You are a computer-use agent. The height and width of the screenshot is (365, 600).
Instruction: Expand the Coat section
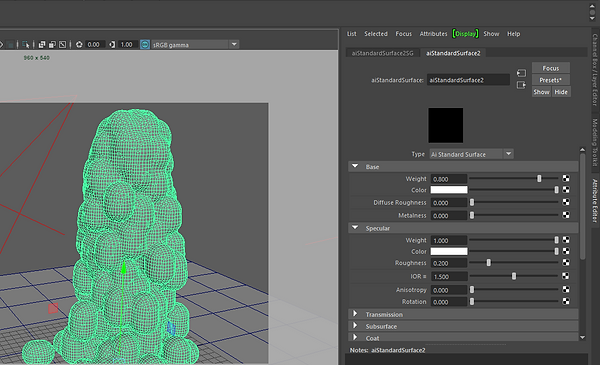click(355, 337)
